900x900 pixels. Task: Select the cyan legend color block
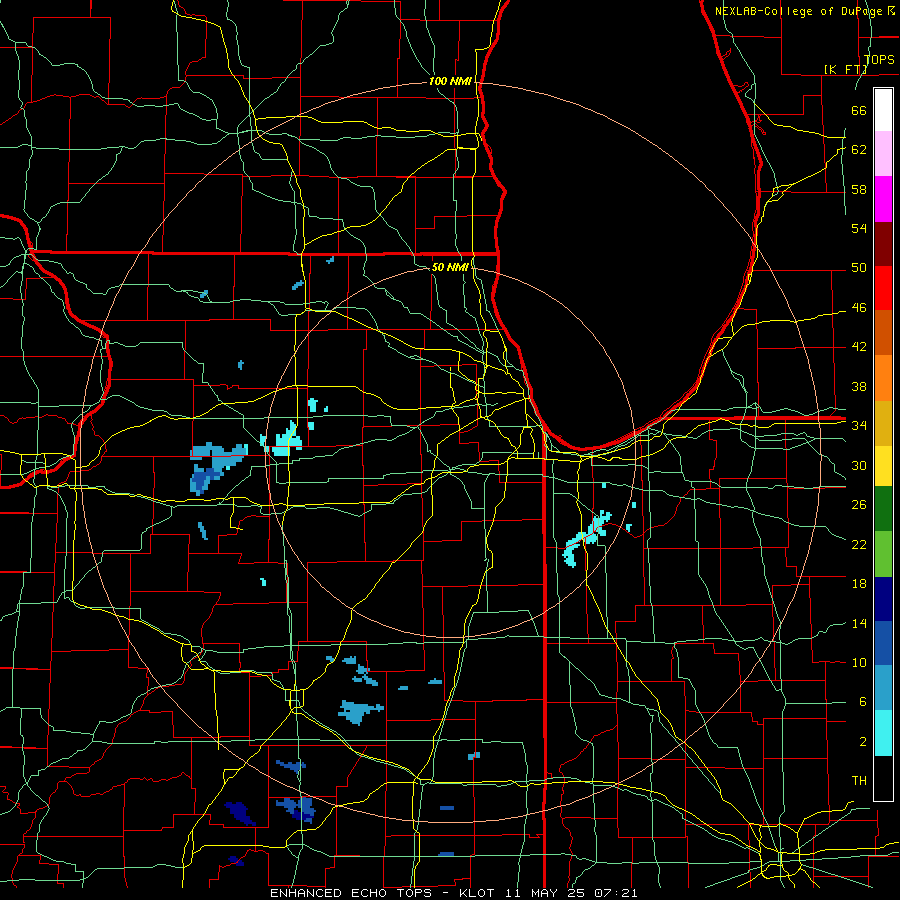point(883,733)
